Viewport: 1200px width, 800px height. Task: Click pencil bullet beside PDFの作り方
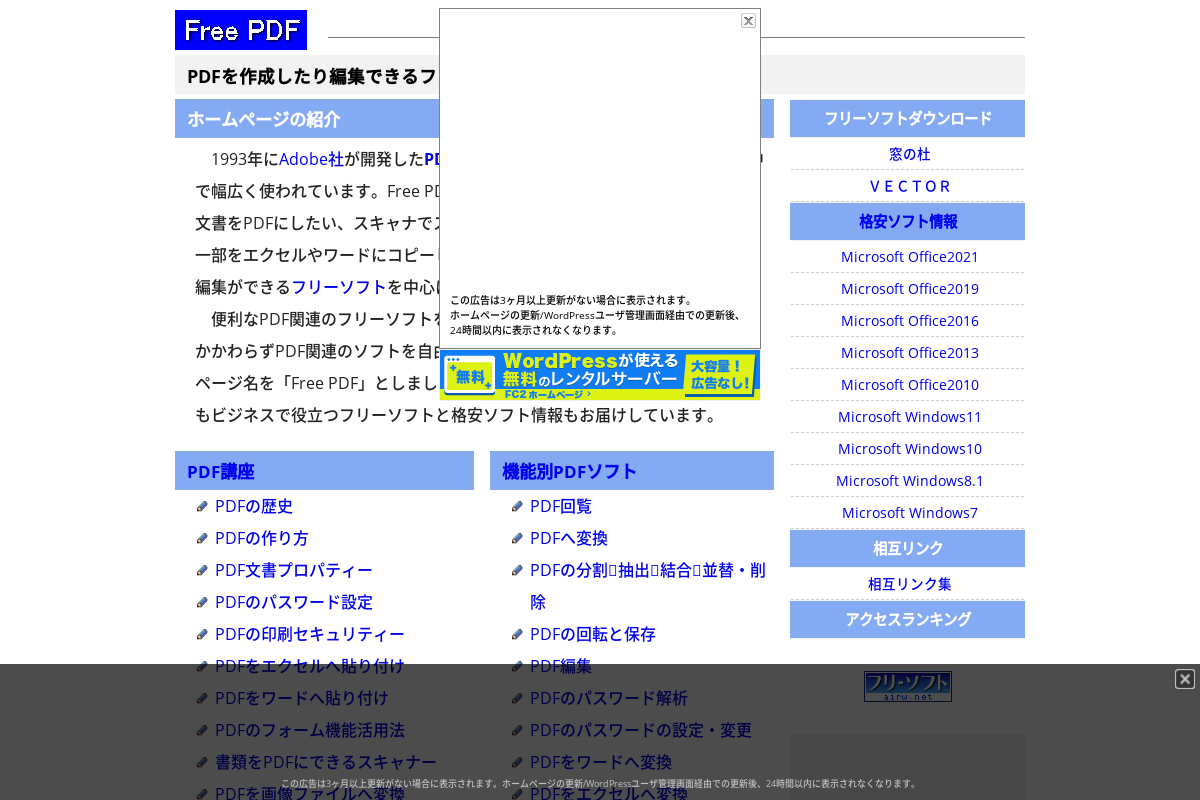click(x=202, y=538)
